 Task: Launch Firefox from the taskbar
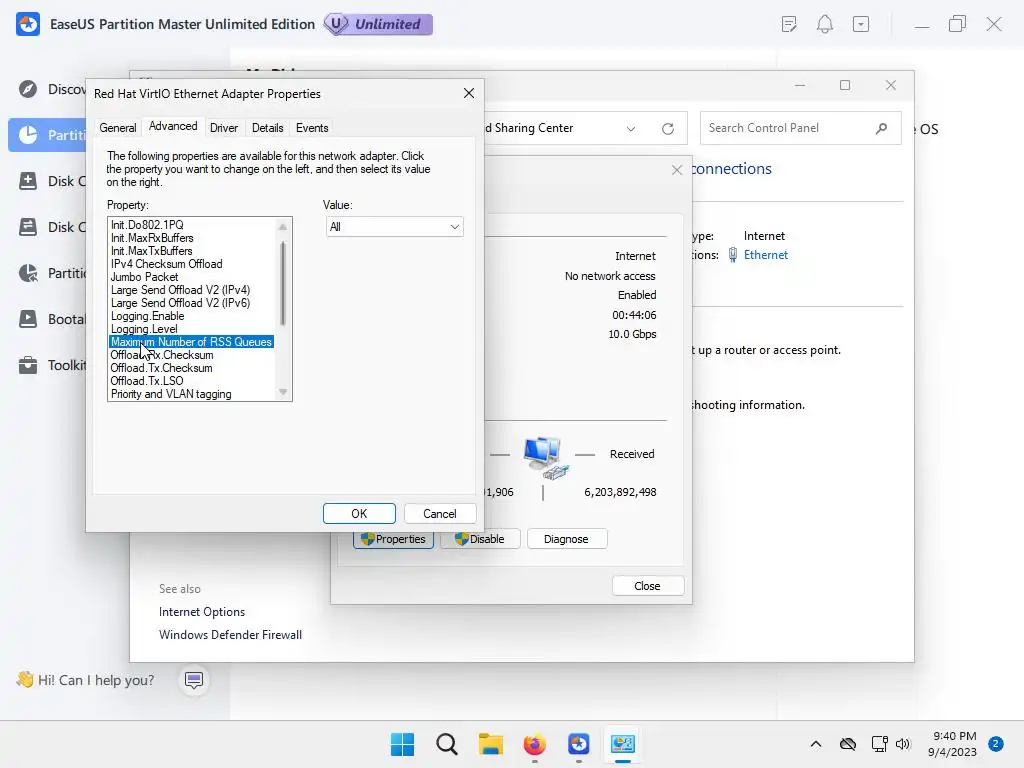click(x=535, y=744)
